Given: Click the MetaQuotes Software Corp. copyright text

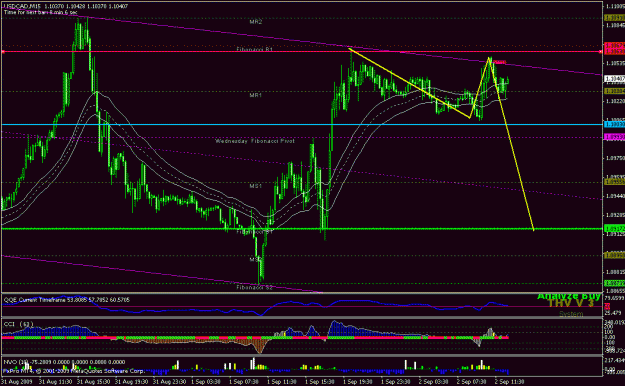Looking at the screenshot, I should tap(74, 371).
